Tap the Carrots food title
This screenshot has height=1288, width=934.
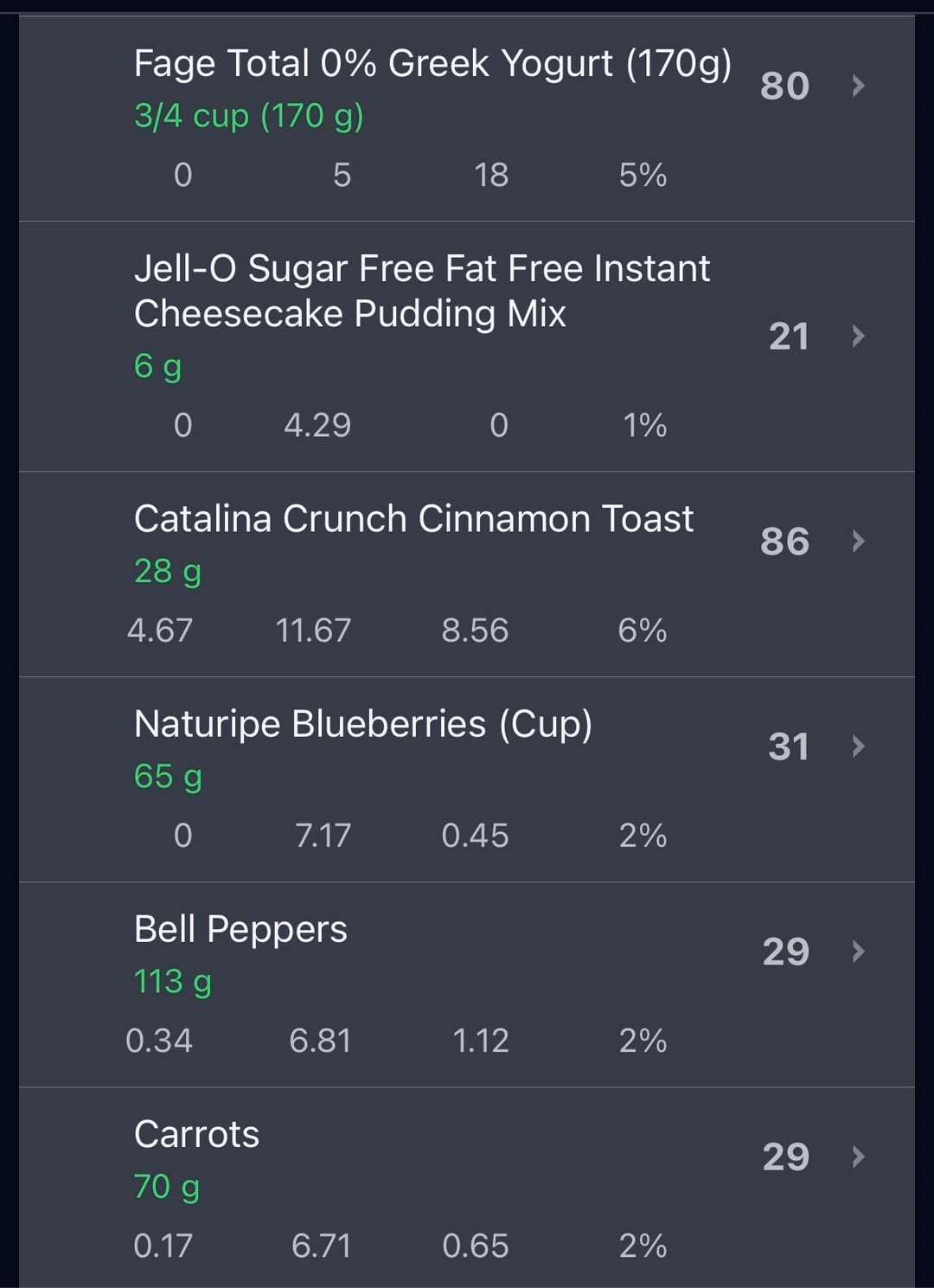196,1134
